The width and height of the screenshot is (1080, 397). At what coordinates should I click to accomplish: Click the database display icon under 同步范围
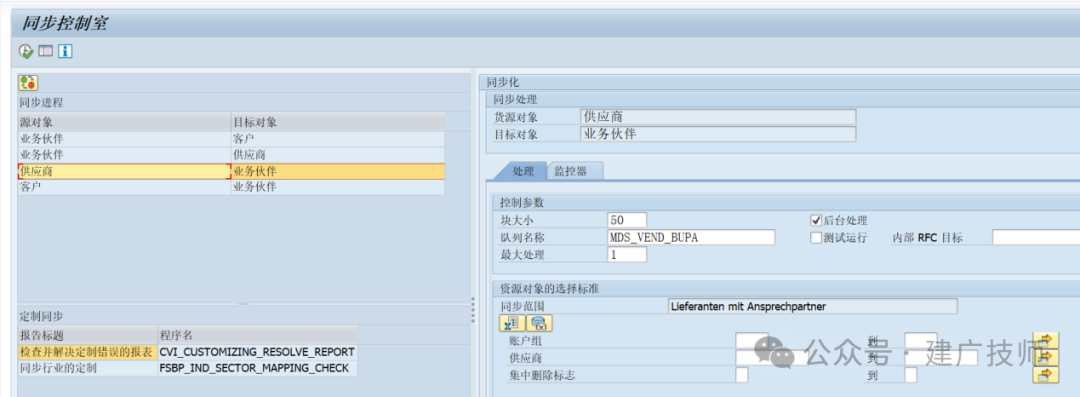point(540,323)
